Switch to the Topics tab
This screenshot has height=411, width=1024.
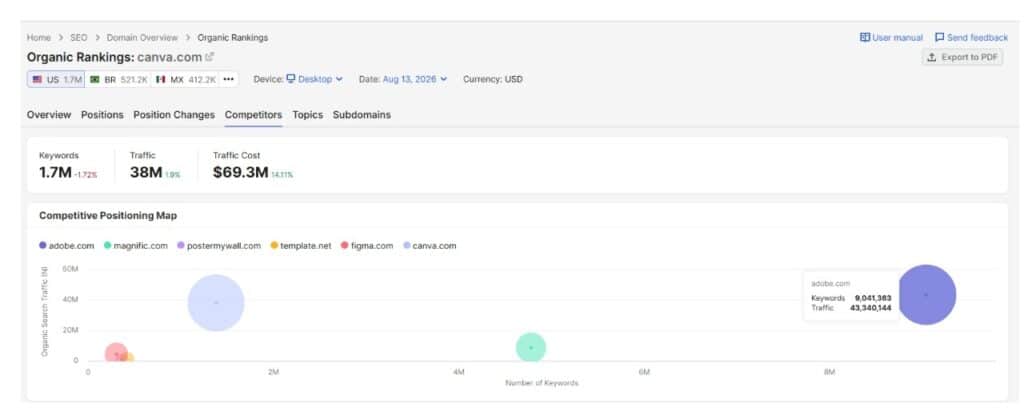pos(308,115)
